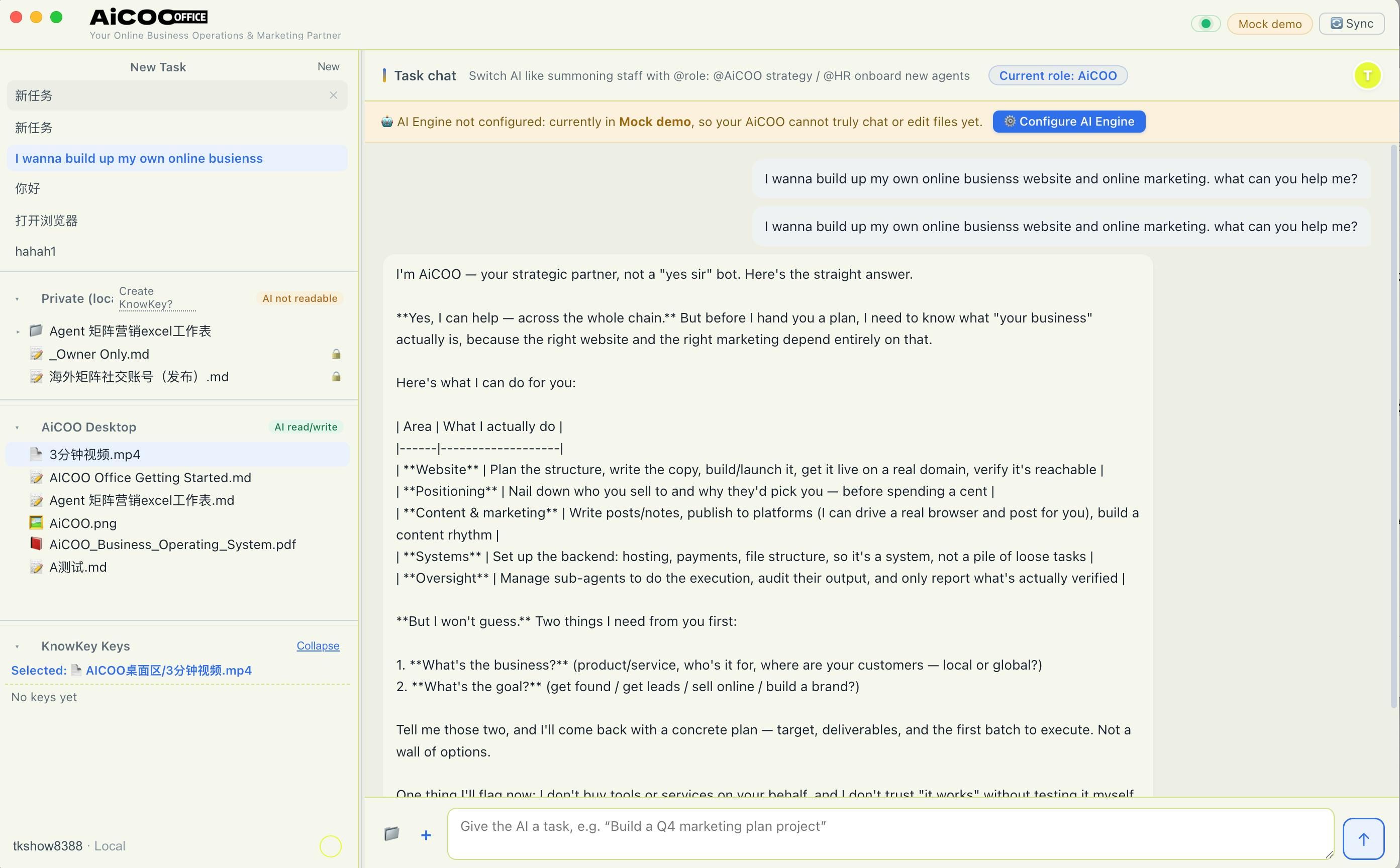Viewport: 1400px width, 868px height.
Task: Click the folder icon beside the chat input
Action: tap(391, 833)
